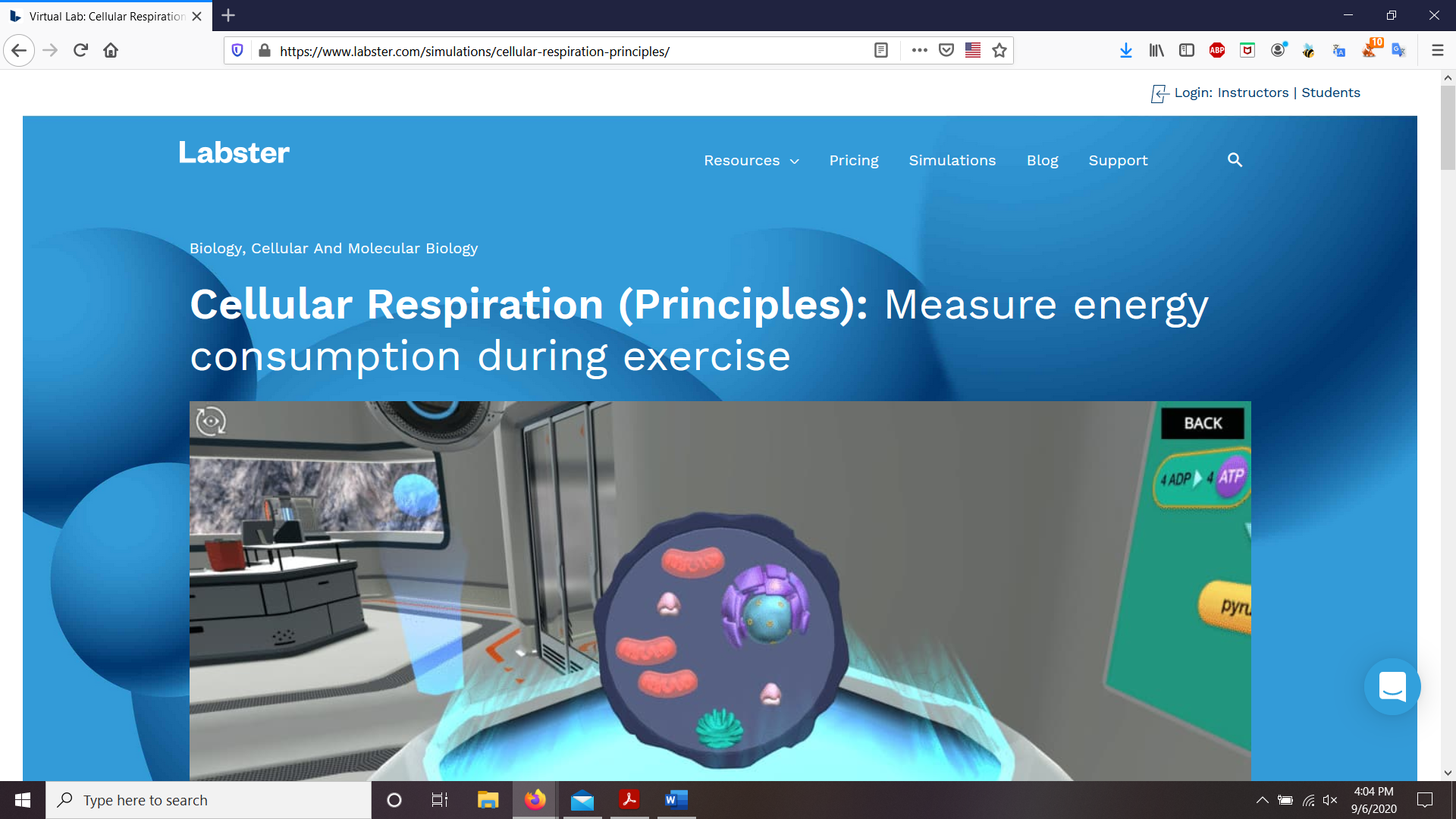Bookmark this page with the star icon
The image size is (1456, 819).
coord(999,51)
